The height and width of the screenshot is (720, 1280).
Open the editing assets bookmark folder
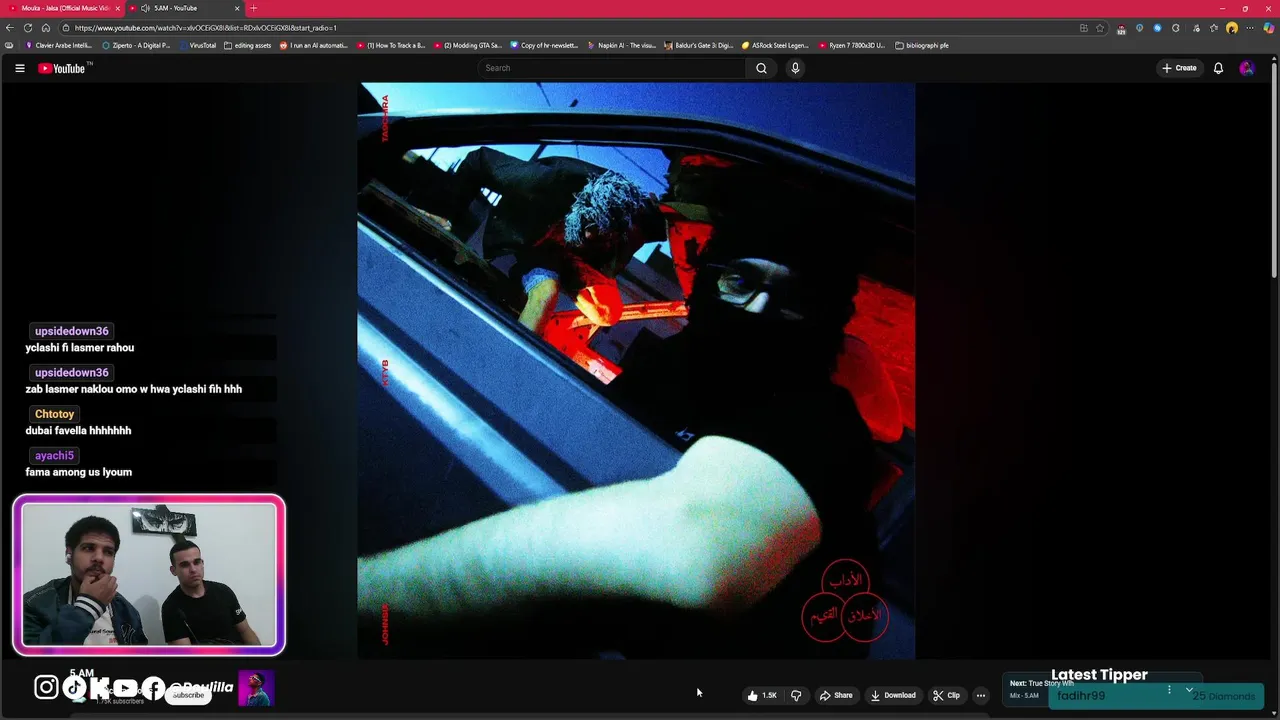coord(248,45)
